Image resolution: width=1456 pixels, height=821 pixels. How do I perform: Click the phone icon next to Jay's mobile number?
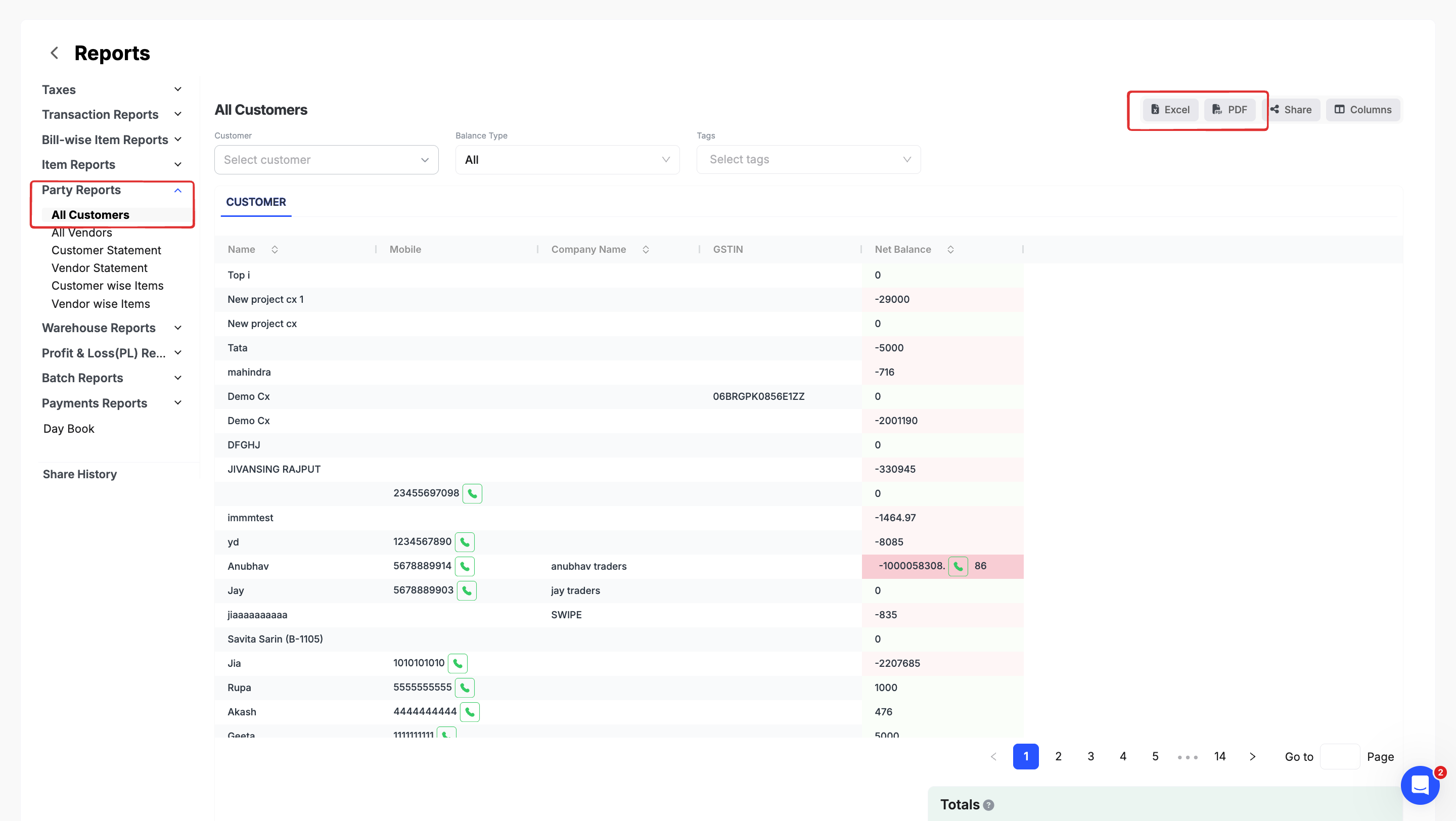[x=466, y=590]
